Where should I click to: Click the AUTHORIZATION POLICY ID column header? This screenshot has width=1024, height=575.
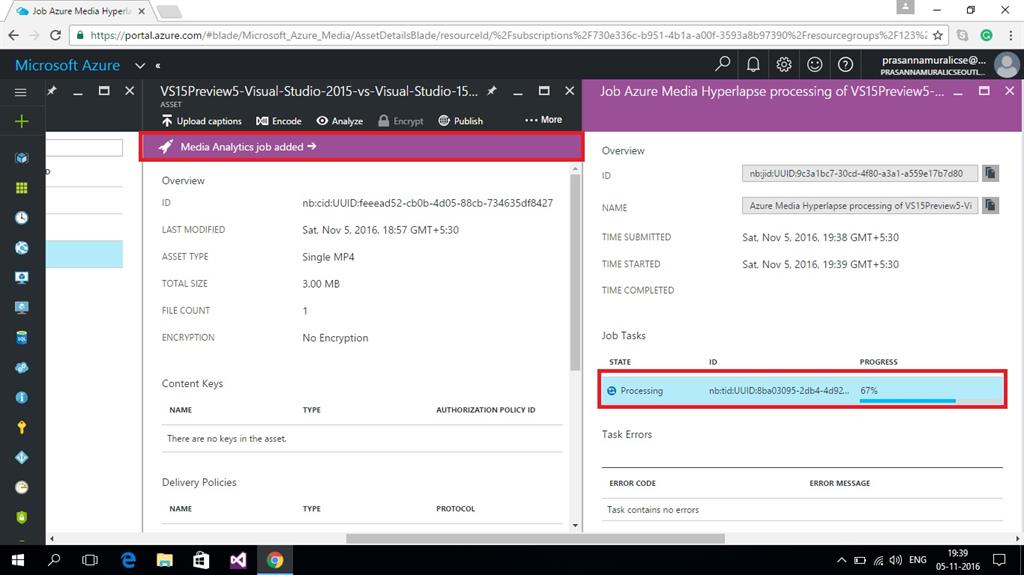(485, 410)
